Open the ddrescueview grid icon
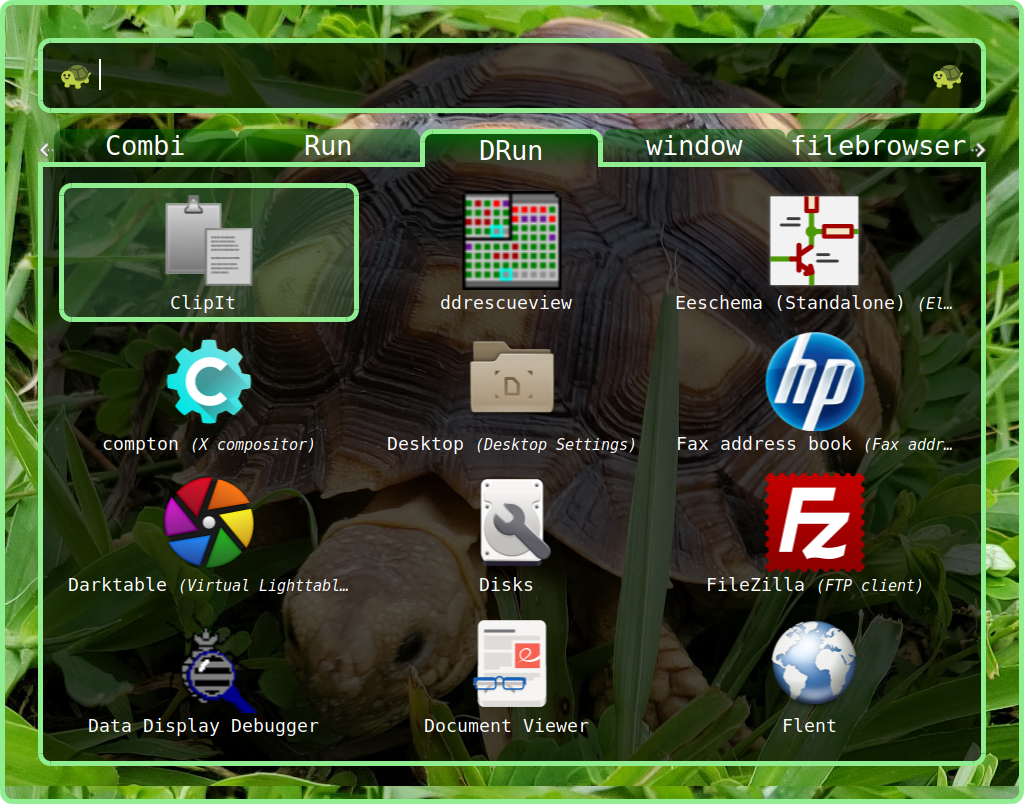 point(510,240)
